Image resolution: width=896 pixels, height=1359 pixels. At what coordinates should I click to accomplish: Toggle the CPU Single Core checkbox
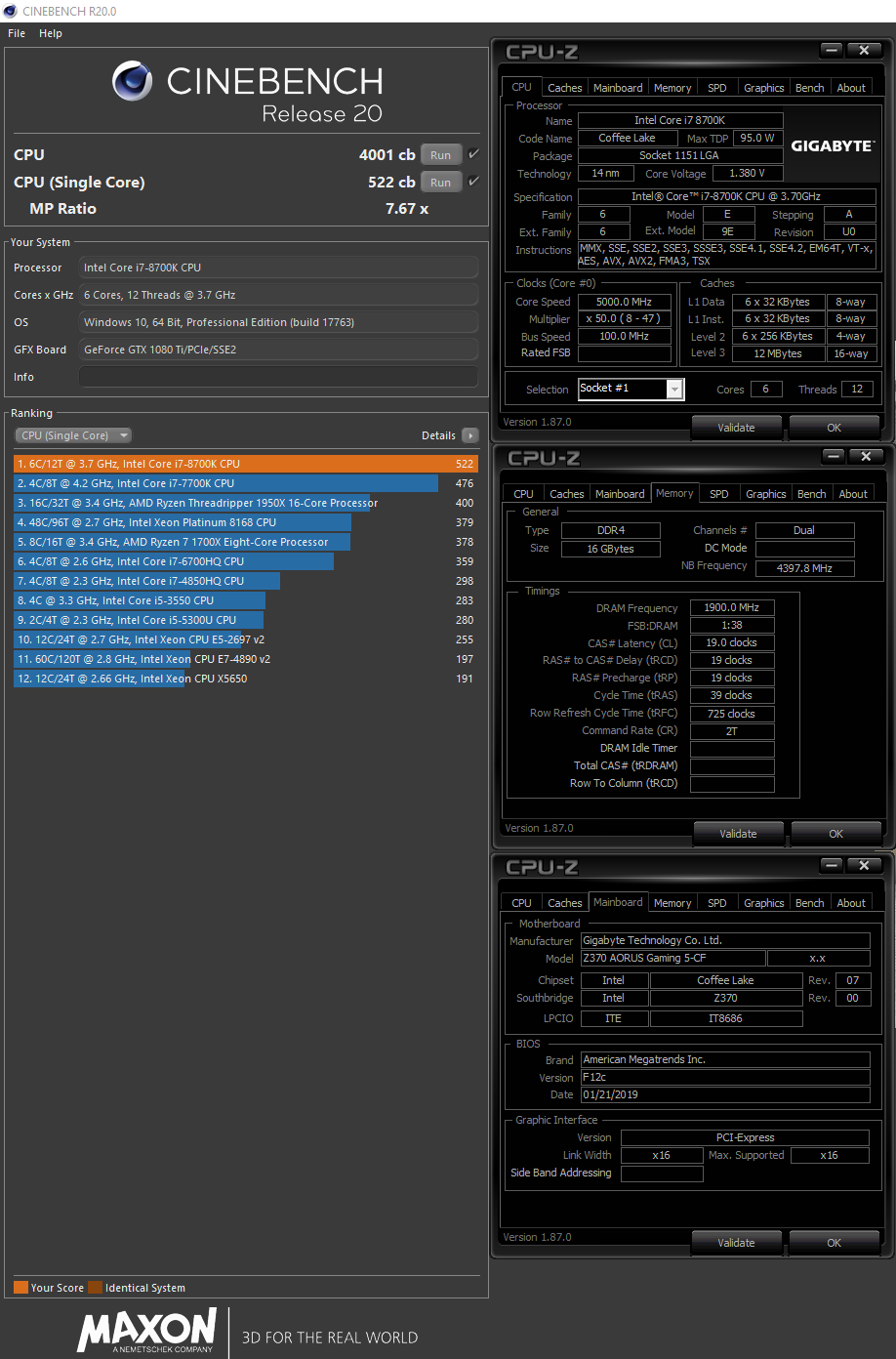473,182
